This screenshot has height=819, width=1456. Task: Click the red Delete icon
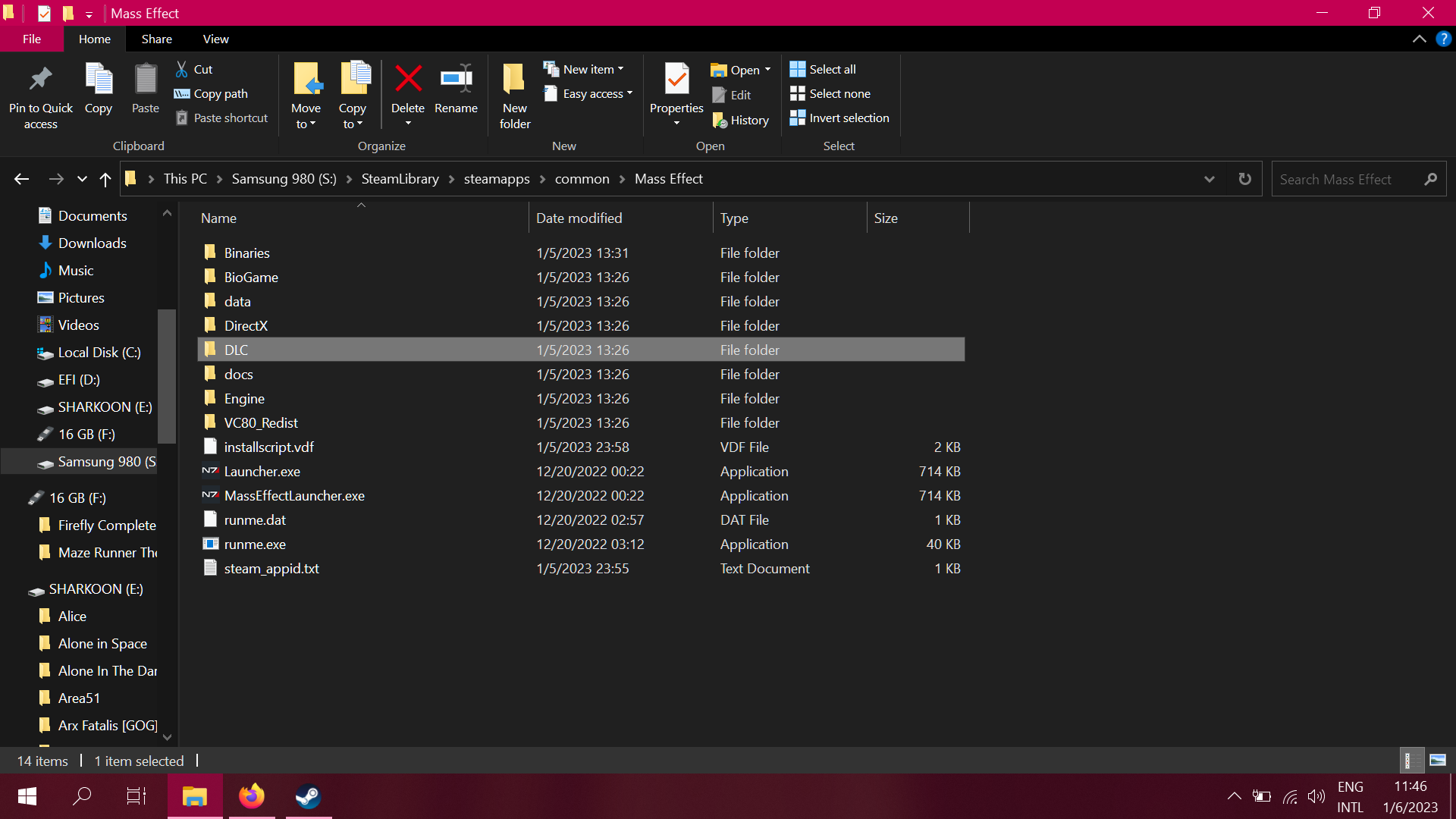(x=408, y=79)
